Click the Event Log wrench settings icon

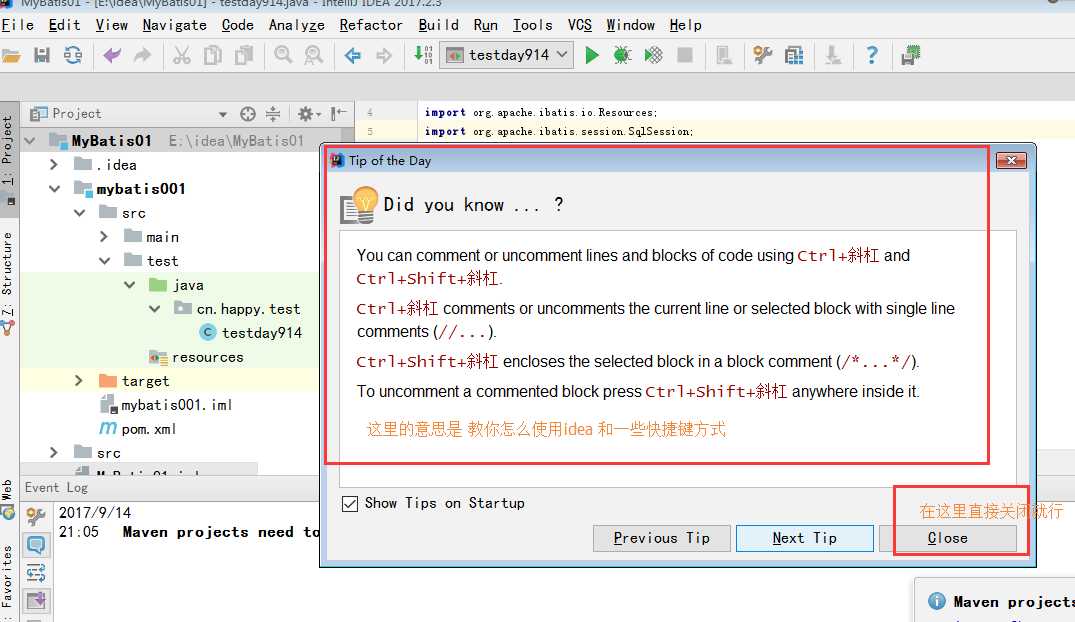pyautogui.click(x=36, y=515)
